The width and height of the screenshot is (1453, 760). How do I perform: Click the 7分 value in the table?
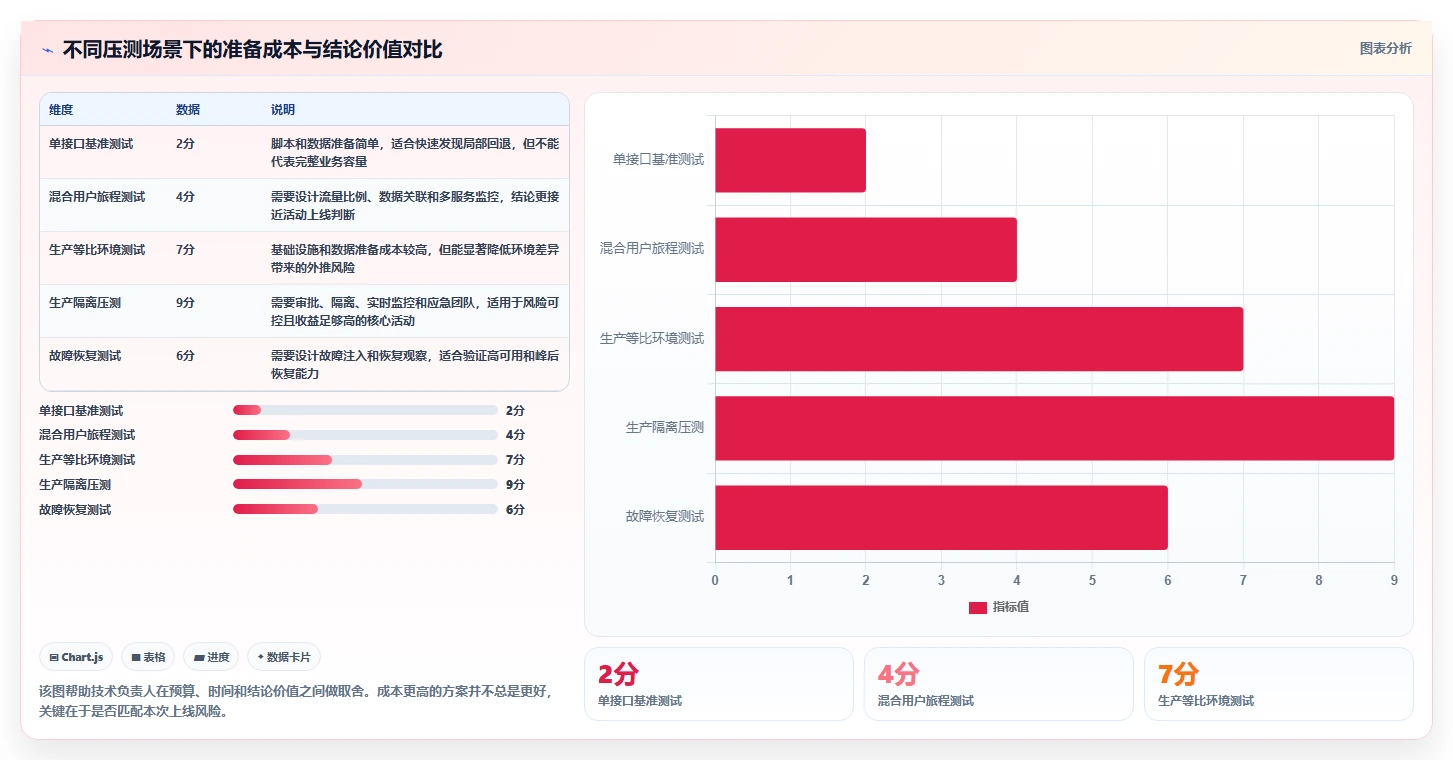tap(185, 250)
